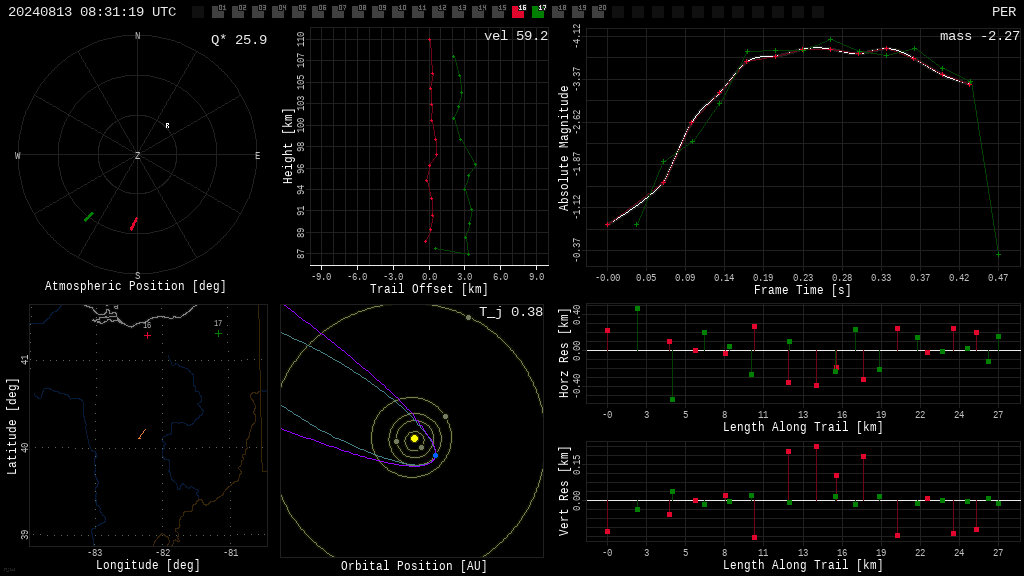Click the green station 17 cross on map
1024x576 pixels.
pos(218,334)
